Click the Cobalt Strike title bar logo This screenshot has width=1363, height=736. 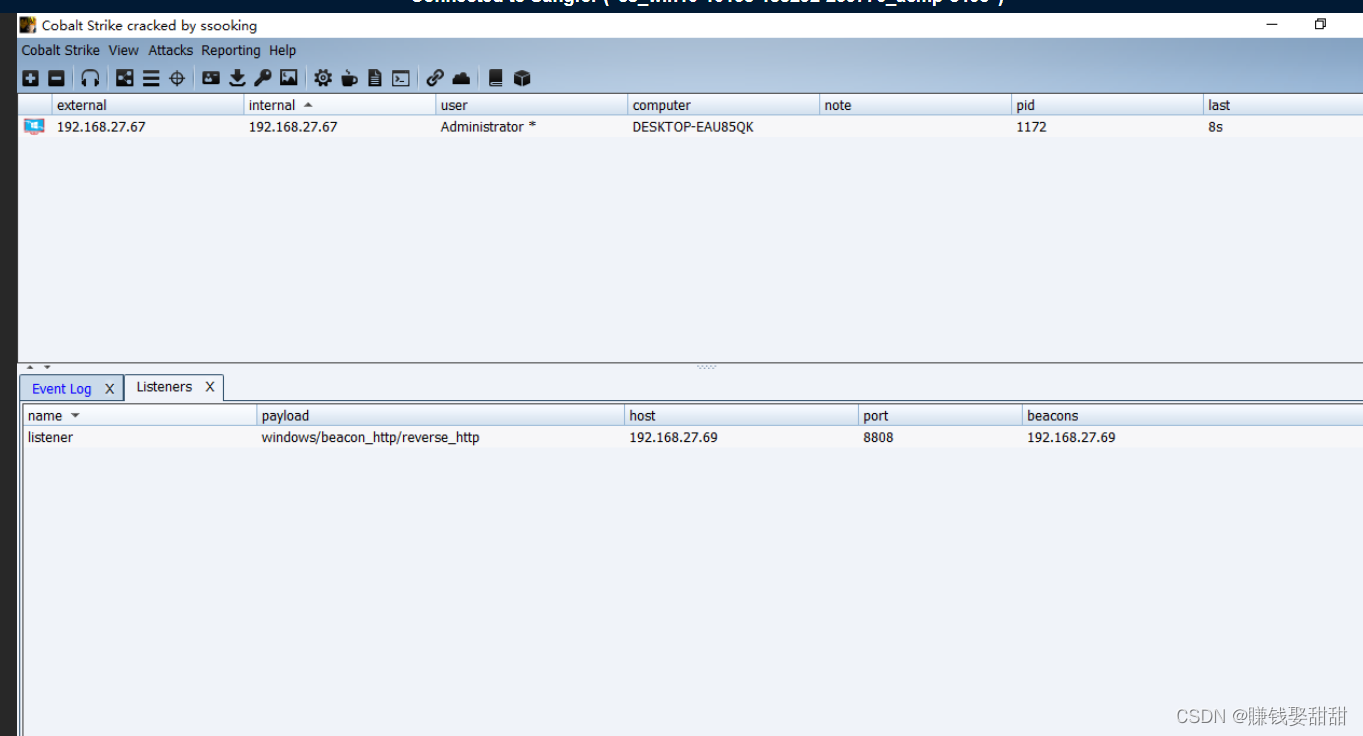click(28, 25)
